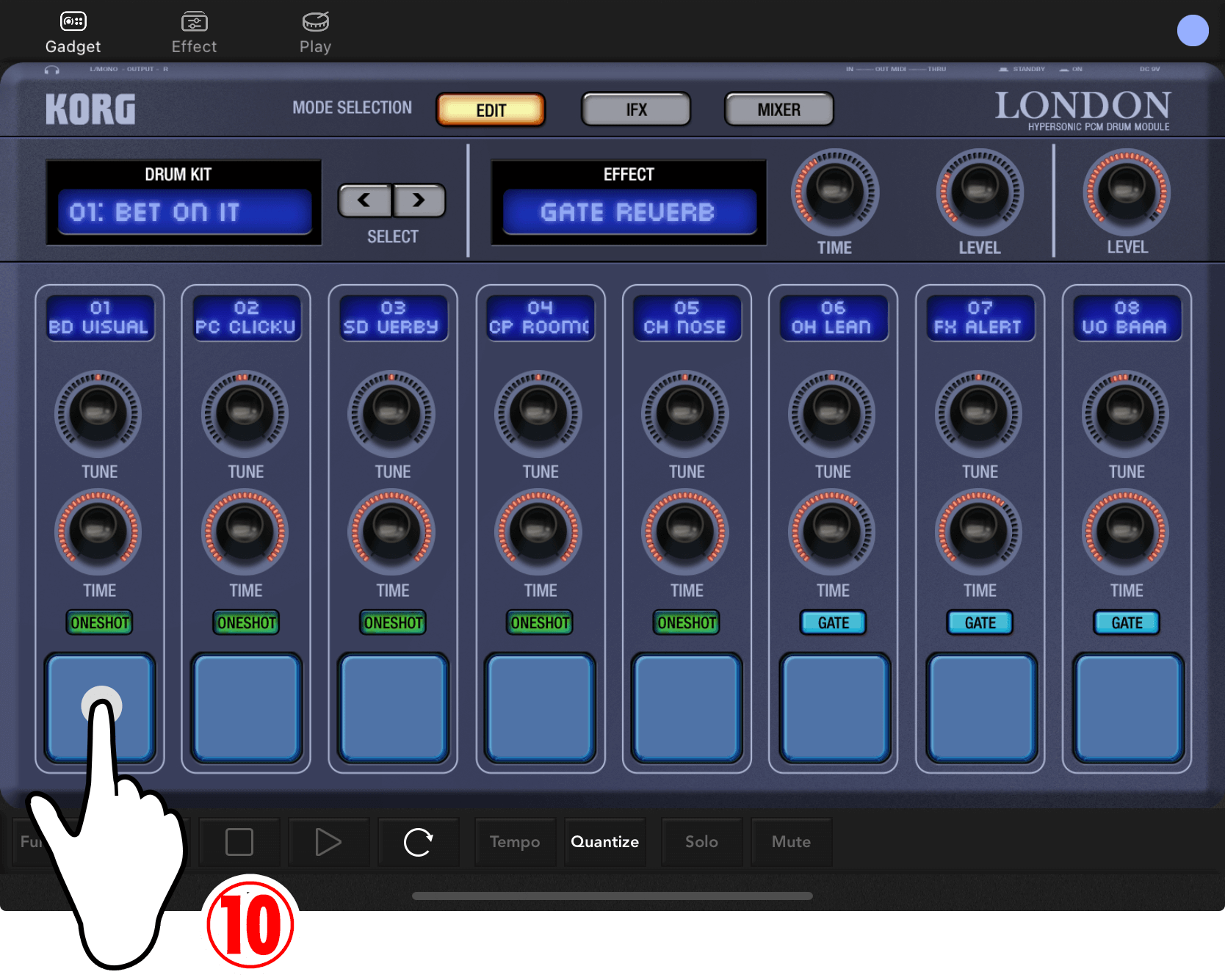Click the GATE REVERB effect display

629,212
